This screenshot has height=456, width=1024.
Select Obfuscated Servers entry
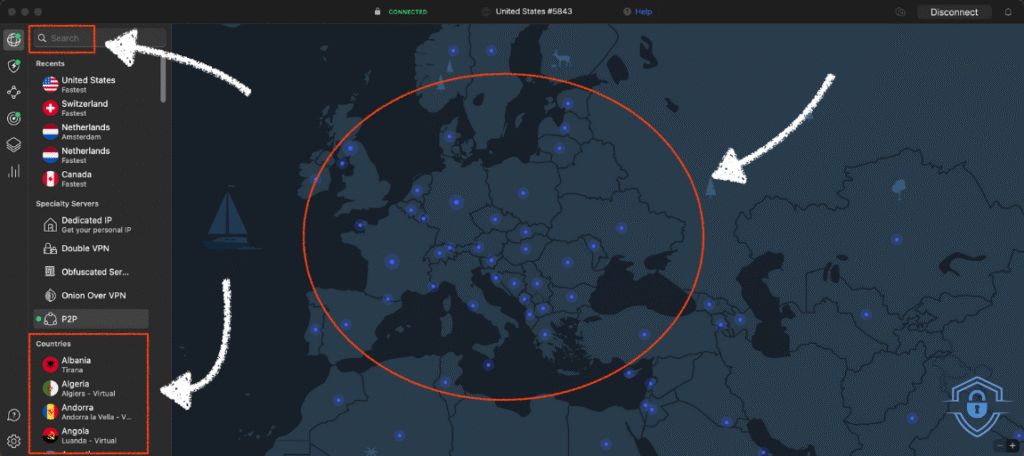click(91, 272)
